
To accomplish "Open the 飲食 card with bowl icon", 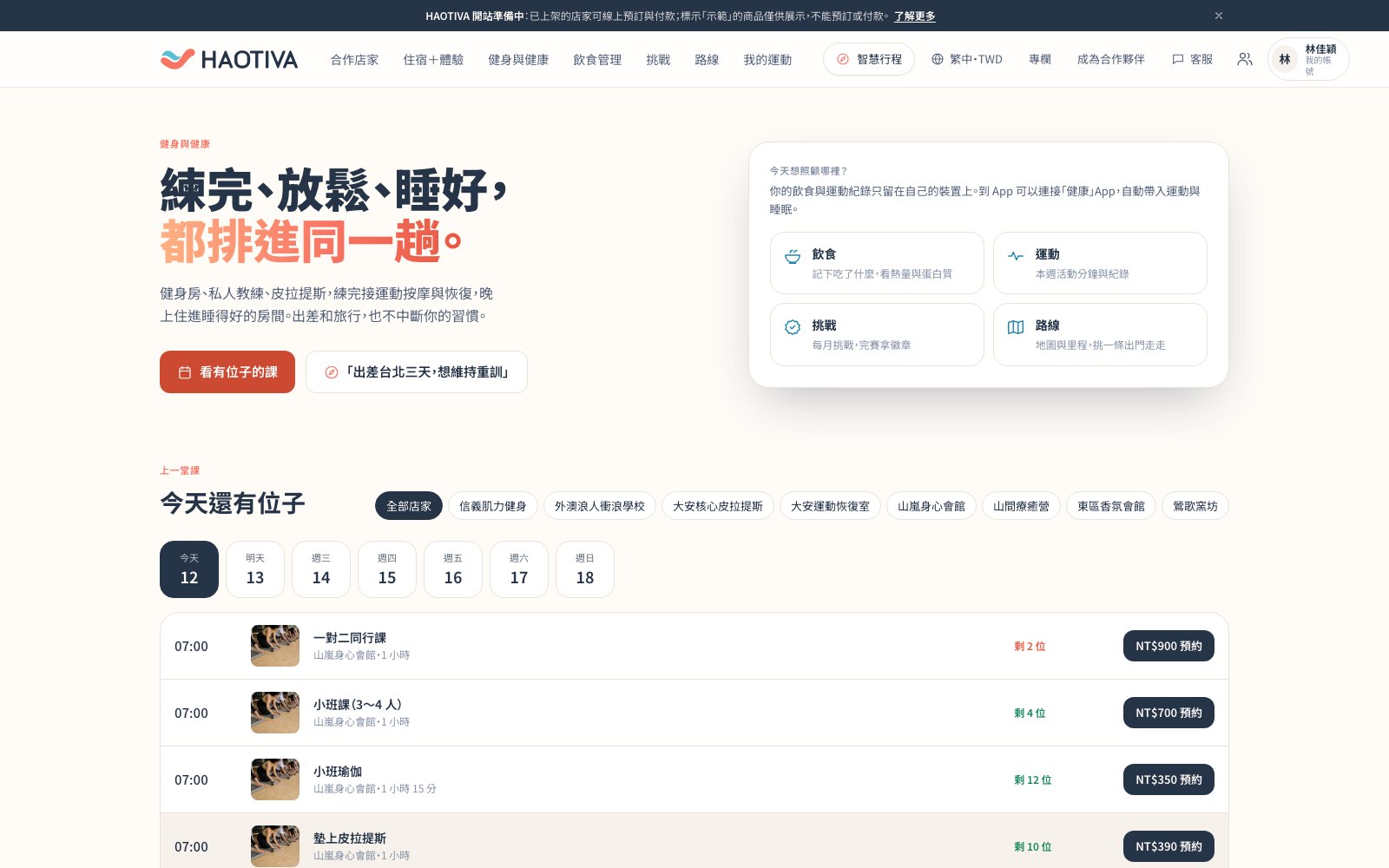I will click(877, 263).
